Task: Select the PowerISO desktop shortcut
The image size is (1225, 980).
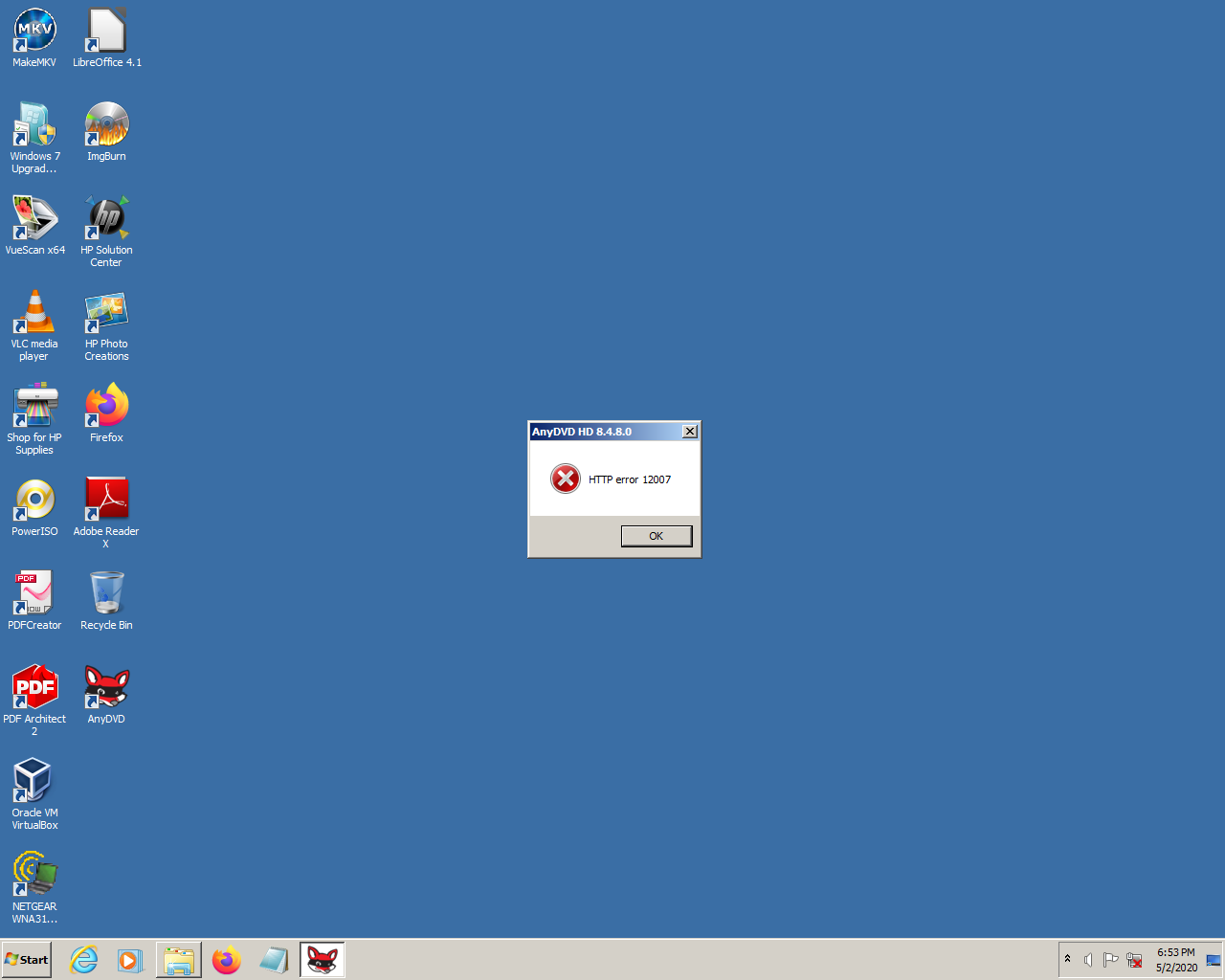Action: [34, 500]
